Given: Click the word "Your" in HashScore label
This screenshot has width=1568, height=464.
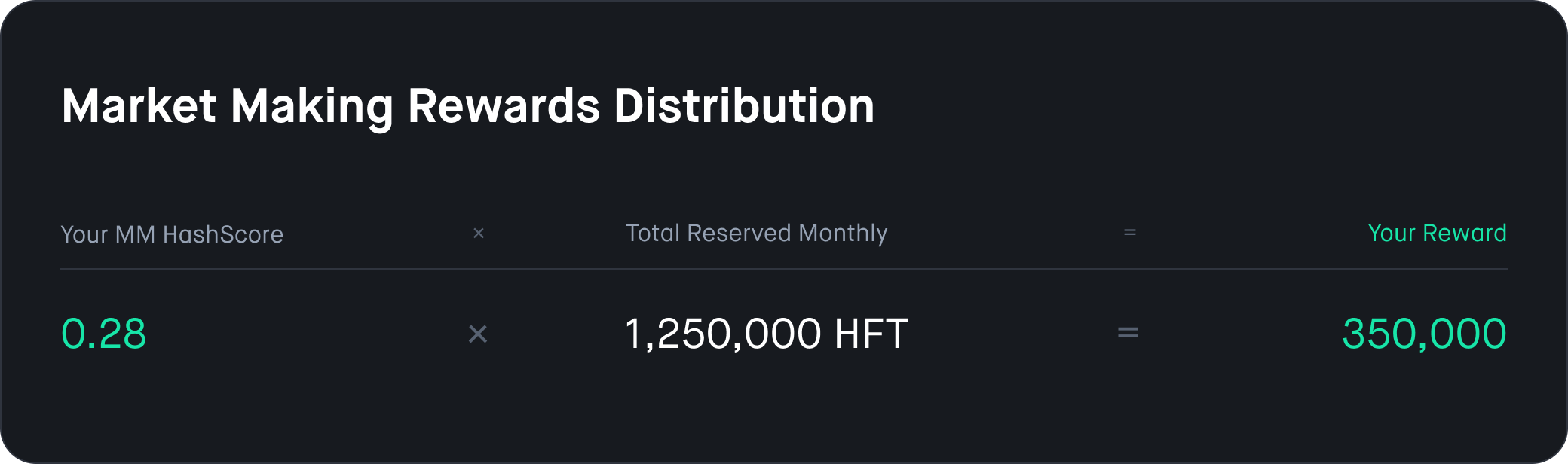Looking at the screenshot, I should click(x=84, y=234).
